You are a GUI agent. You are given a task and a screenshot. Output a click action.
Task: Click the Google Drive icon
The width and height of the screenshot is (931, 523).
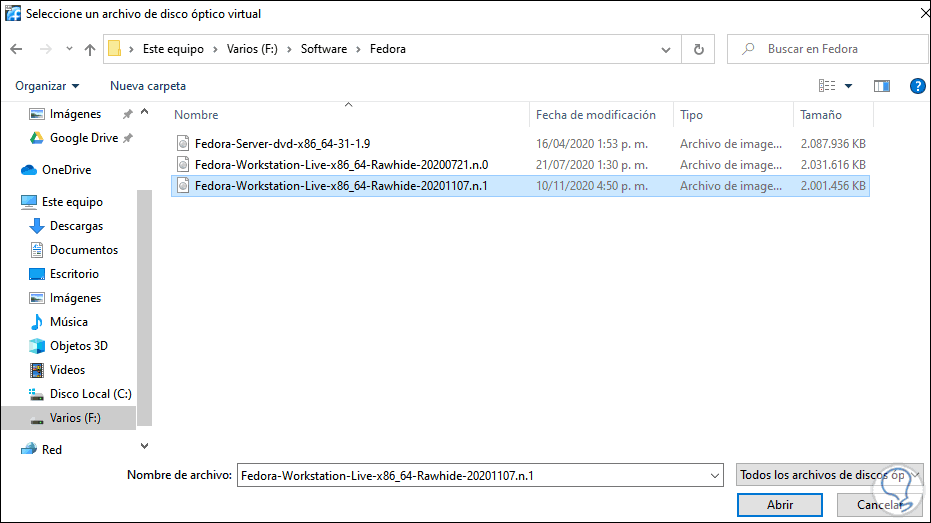tap(37, 138)
